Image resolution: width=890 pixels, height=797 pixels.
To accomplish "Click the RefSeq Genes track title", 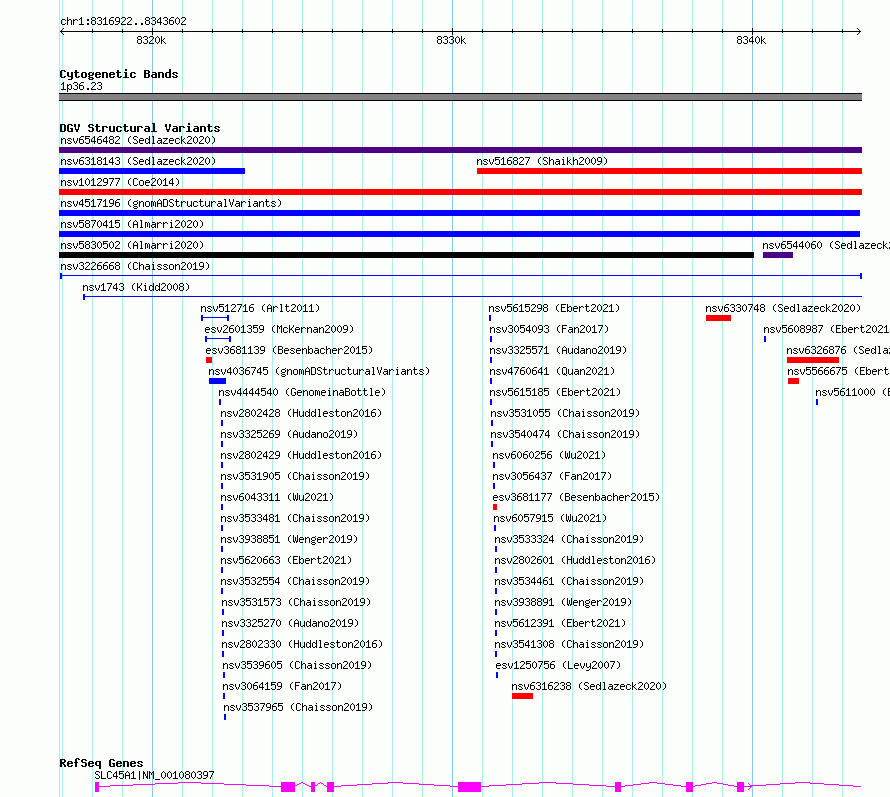I will [x=101, y=763].
